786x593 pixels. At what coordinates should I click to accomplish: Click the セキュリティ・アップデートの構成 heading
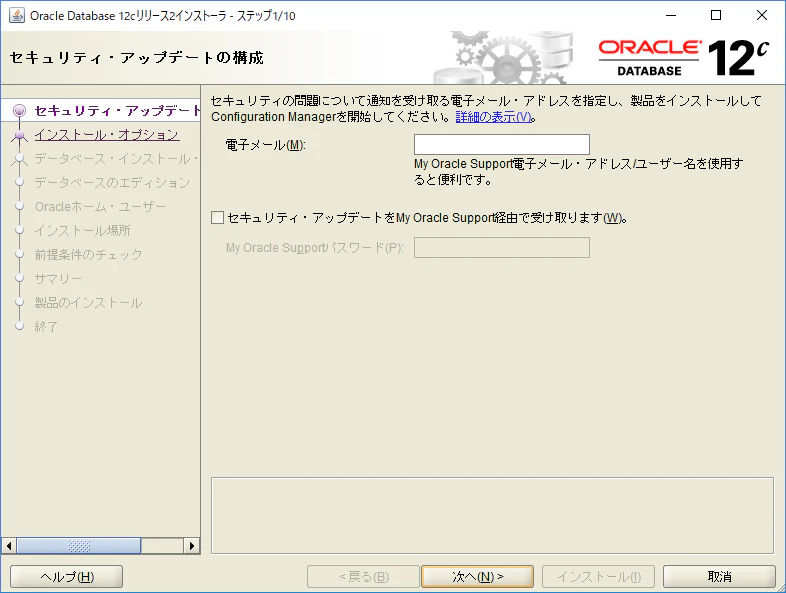[x=136, y=58]
